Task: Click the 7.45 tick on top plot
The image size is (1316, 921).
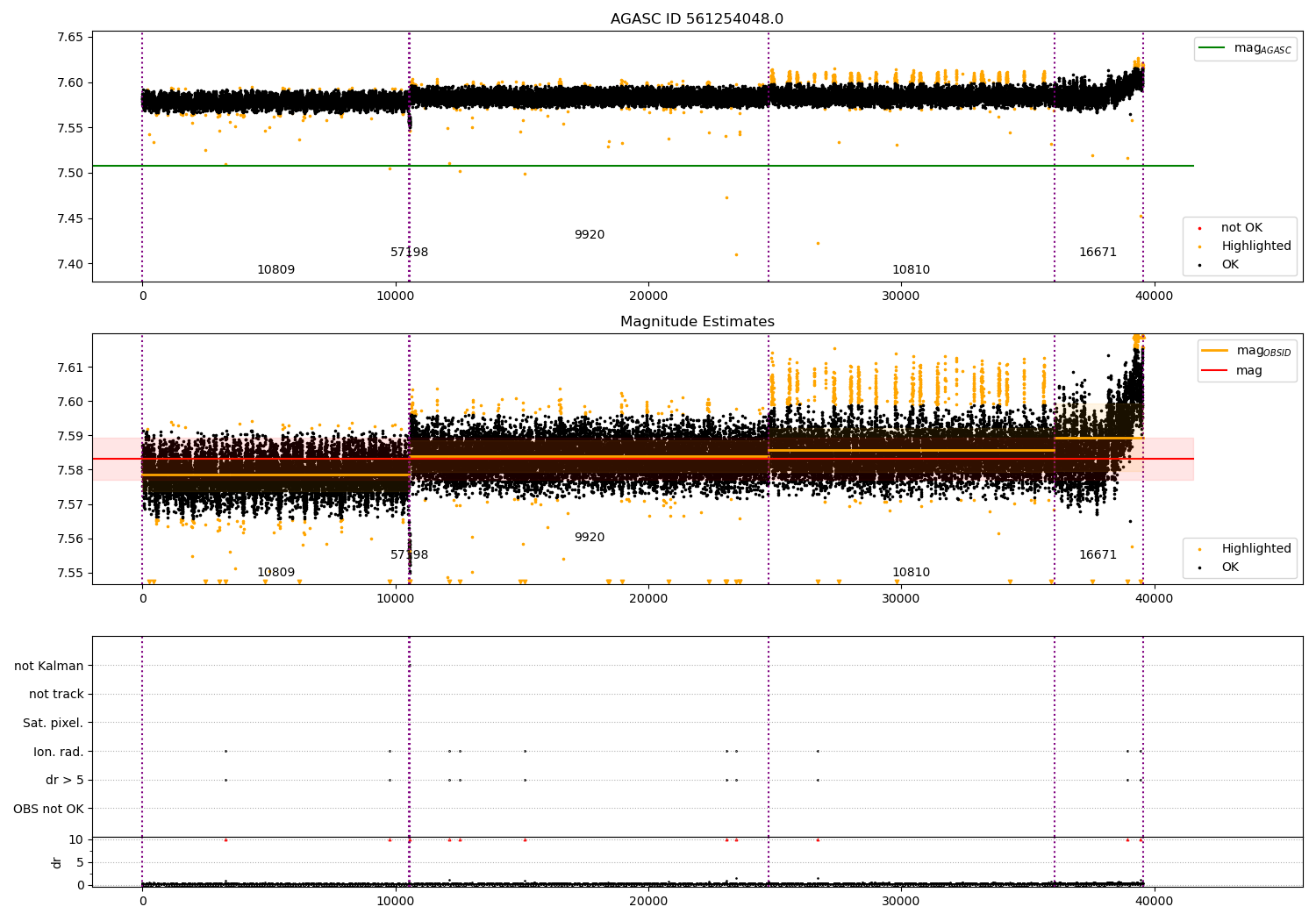Action: [x=70, y=219]
